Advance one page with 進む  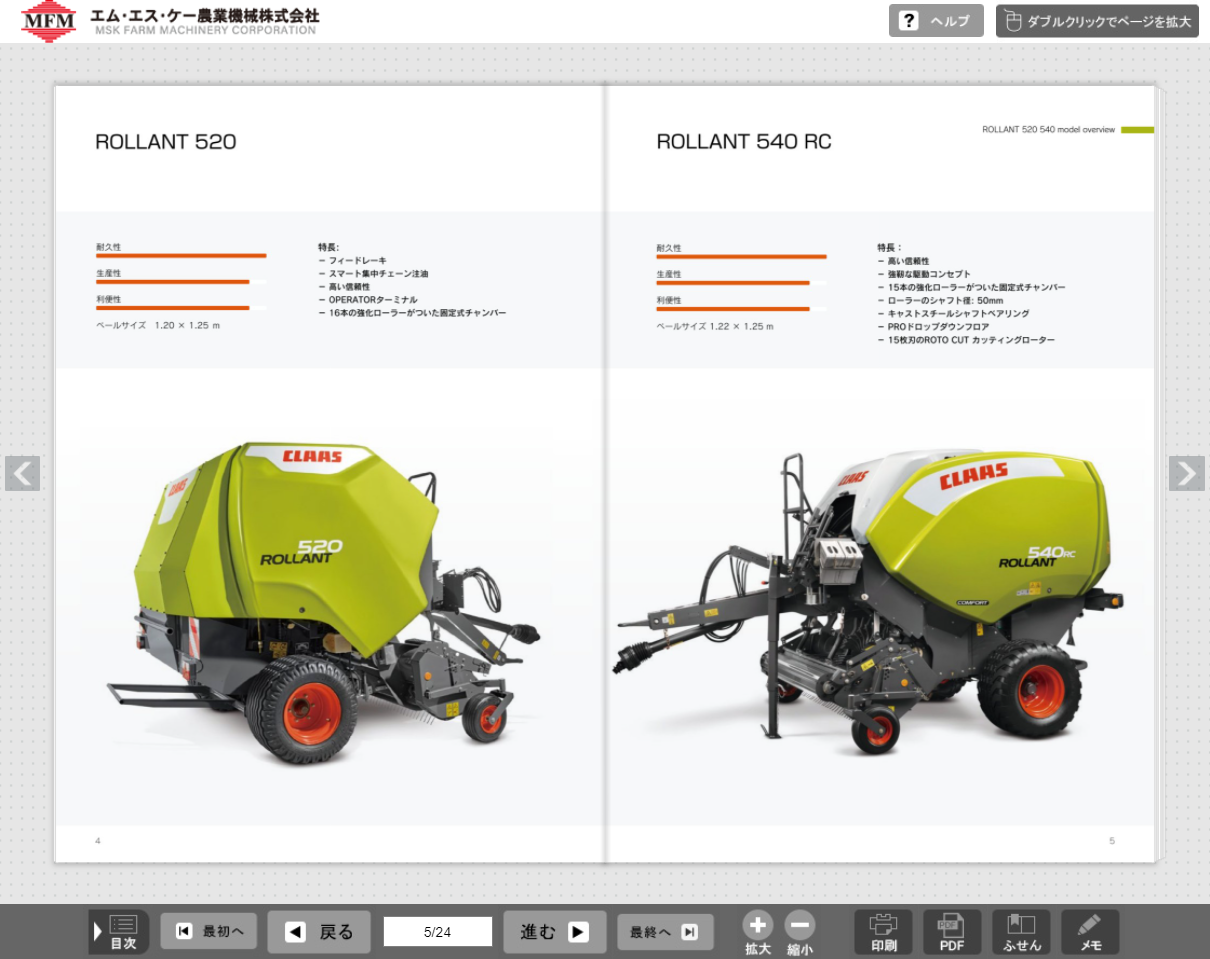coord(555,932)
